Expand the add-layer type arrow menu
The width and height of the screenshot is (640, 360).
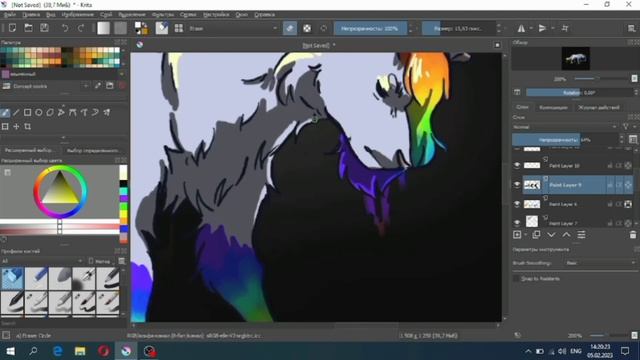click(525, 235)
